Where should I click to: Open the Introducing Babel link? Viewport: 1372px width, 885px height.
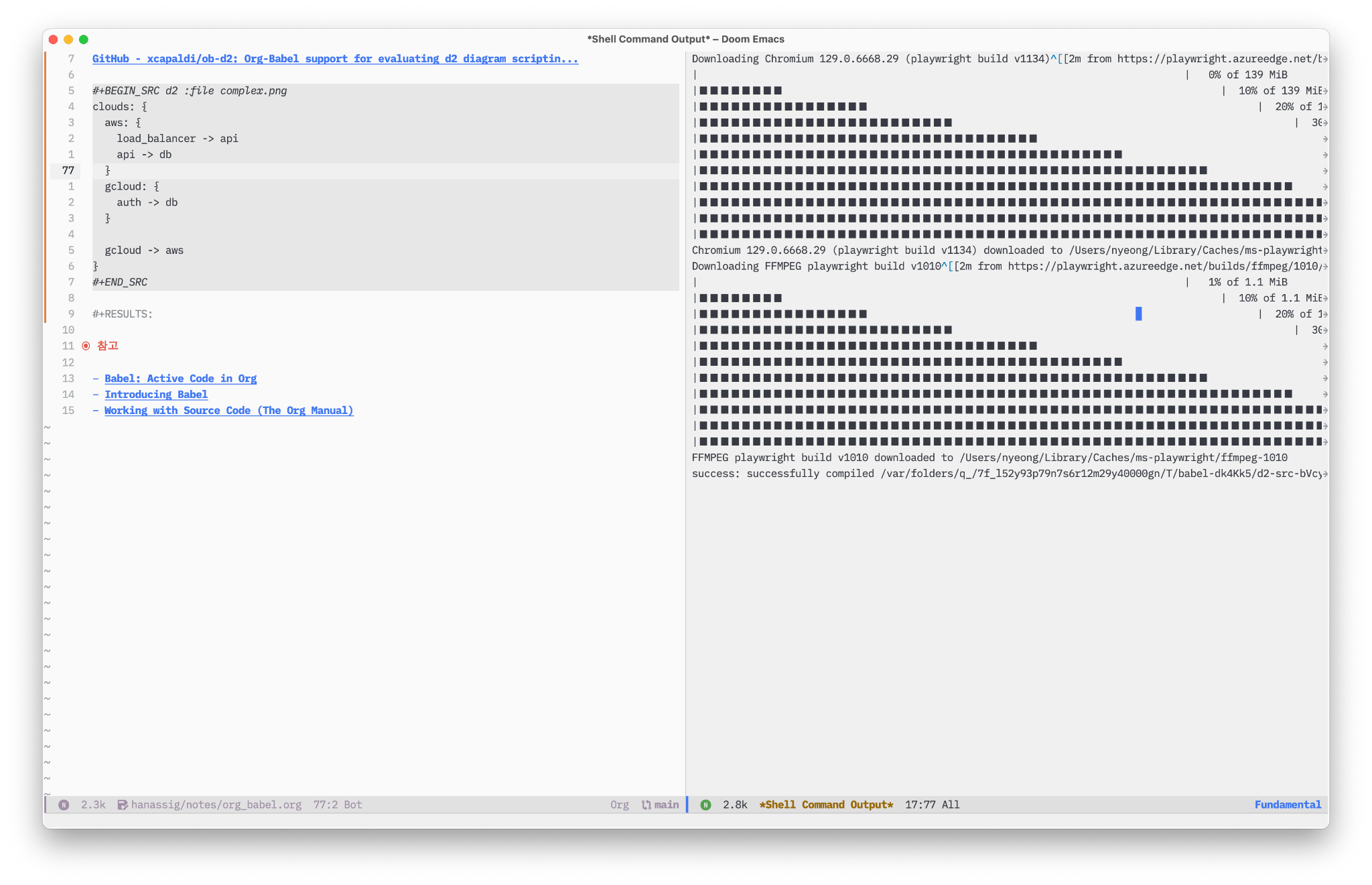coord(156,395)
